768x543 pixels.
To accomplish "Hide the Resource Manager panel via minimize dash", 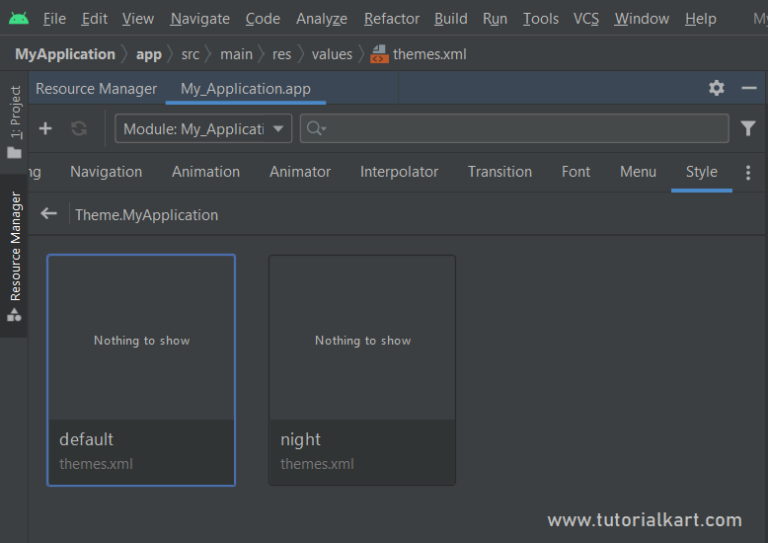I will [x=749, y=88].
